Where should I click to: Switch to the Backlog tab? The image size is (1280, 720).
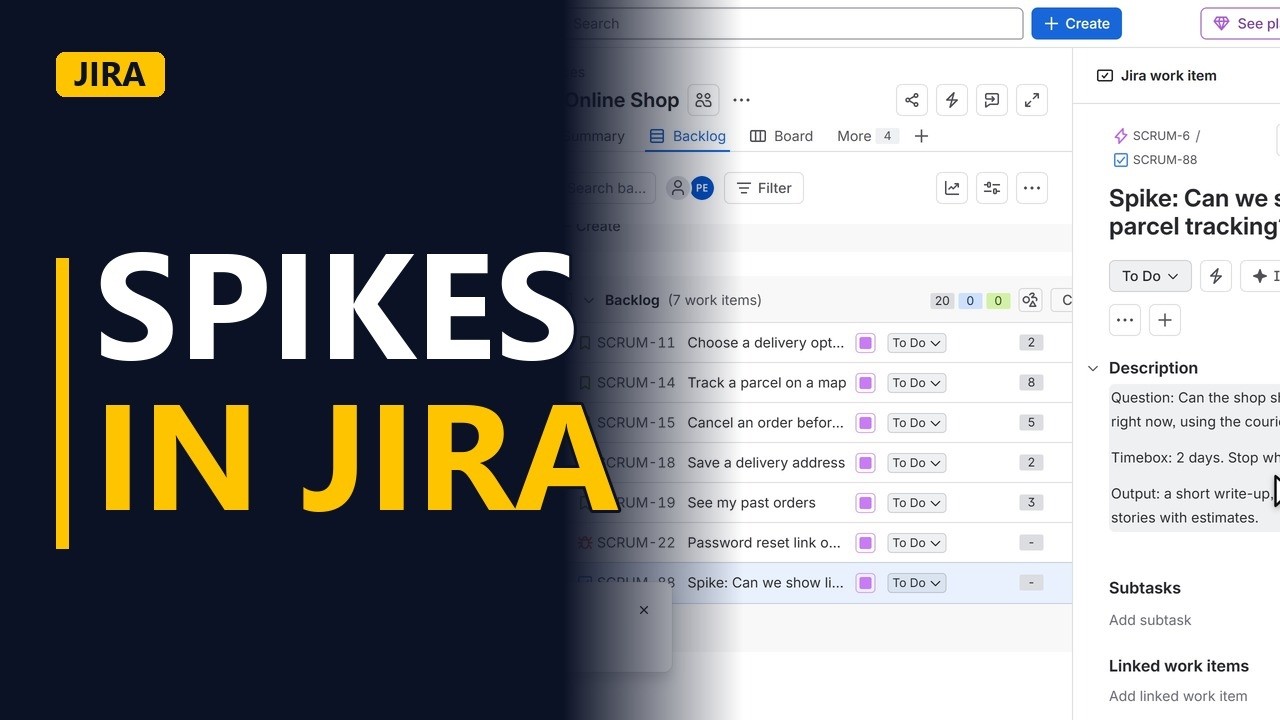[687, 136]
